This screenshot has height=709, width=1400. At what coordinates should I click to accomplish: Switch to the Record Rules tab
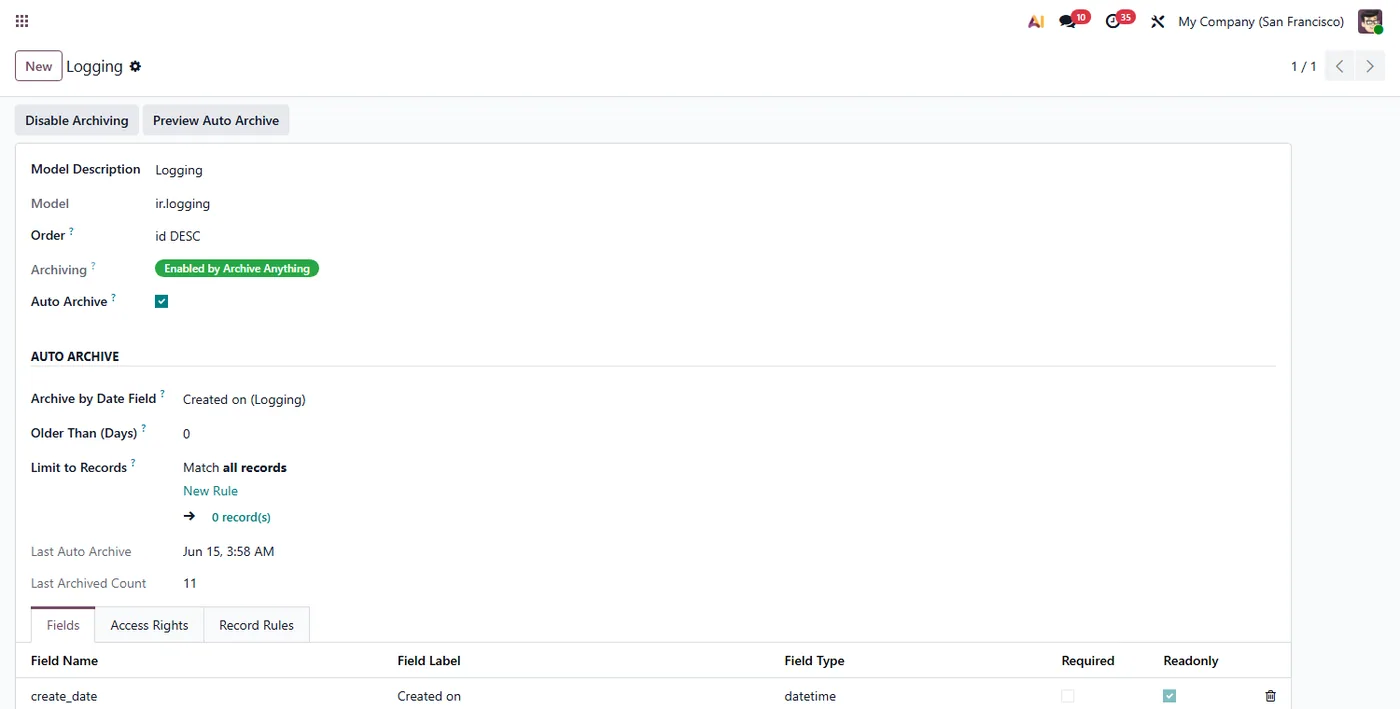(x=256, y=625)
